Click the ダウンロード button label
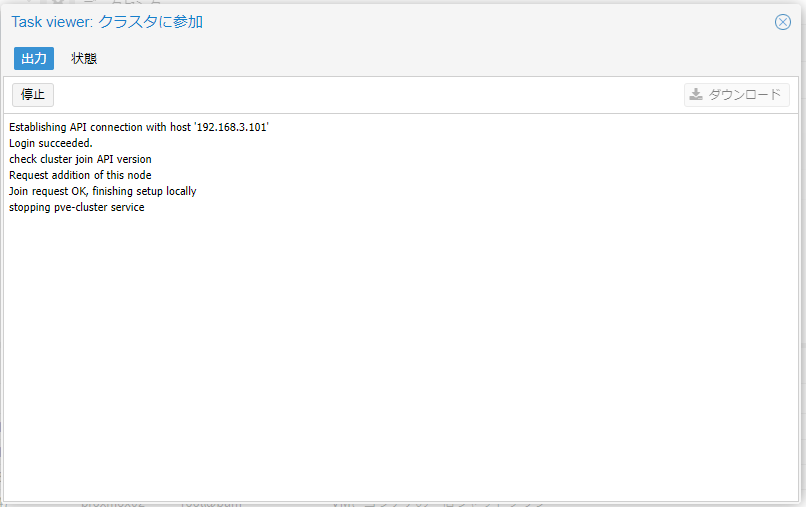The height and width of the screenshot is (507, 806). pyautogui.click(x=745, y=95)
